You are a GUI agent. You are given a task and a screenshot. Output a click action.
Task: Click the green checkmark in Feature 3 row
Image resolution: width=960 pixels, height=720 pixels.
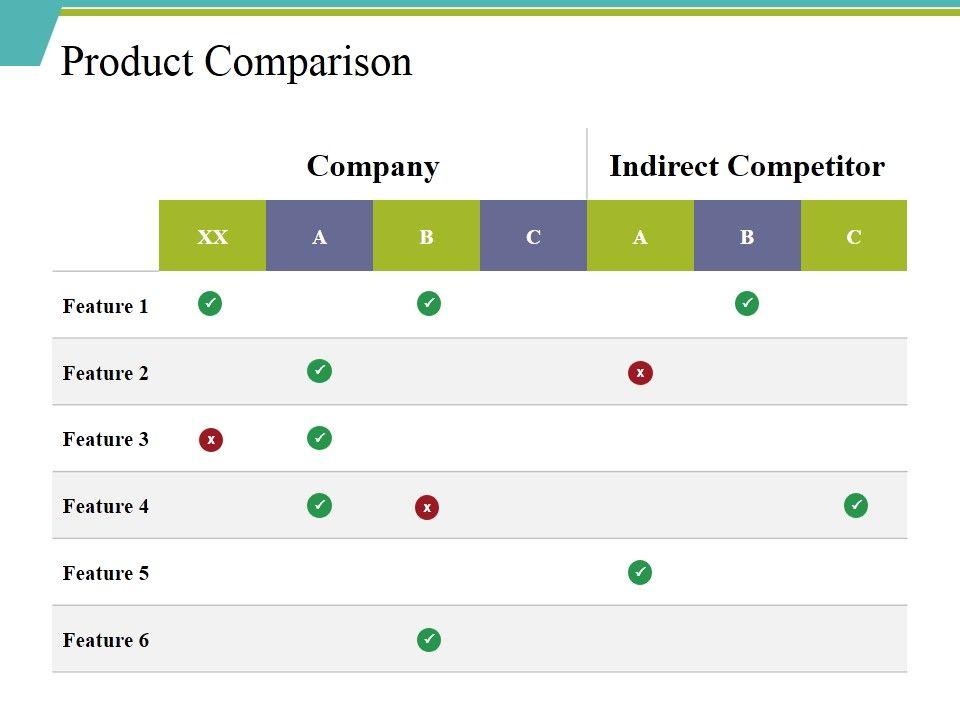coord(319,438)
